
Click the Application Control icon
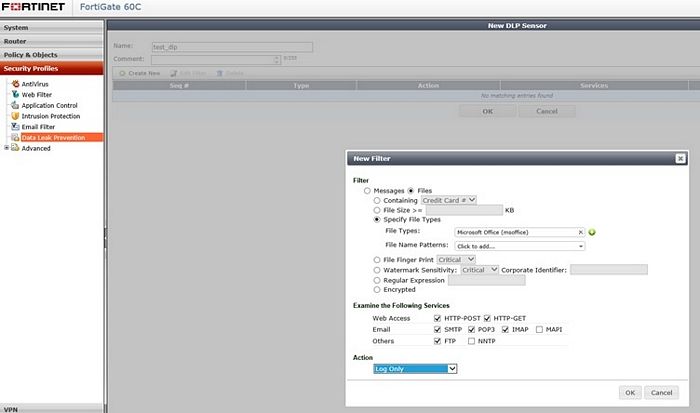tap(15, 105)
